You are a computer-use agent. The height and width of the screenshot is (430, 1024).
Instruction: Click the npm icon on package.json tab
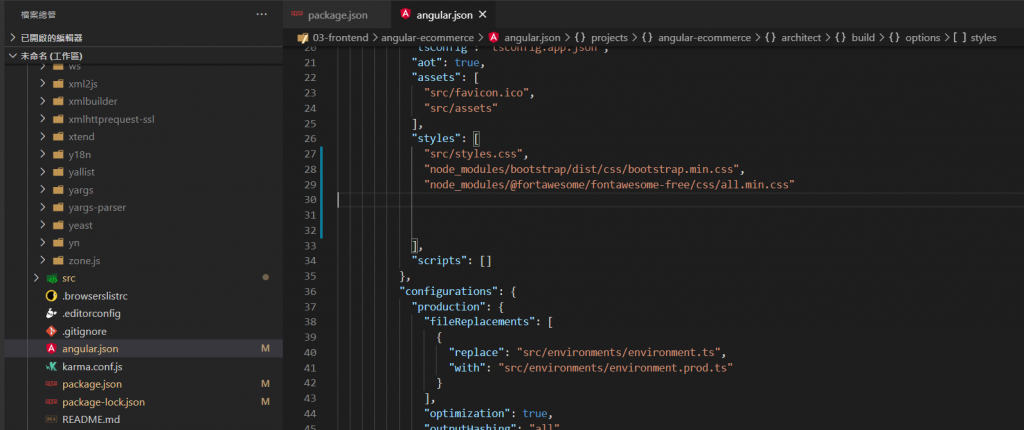point(297,14)
